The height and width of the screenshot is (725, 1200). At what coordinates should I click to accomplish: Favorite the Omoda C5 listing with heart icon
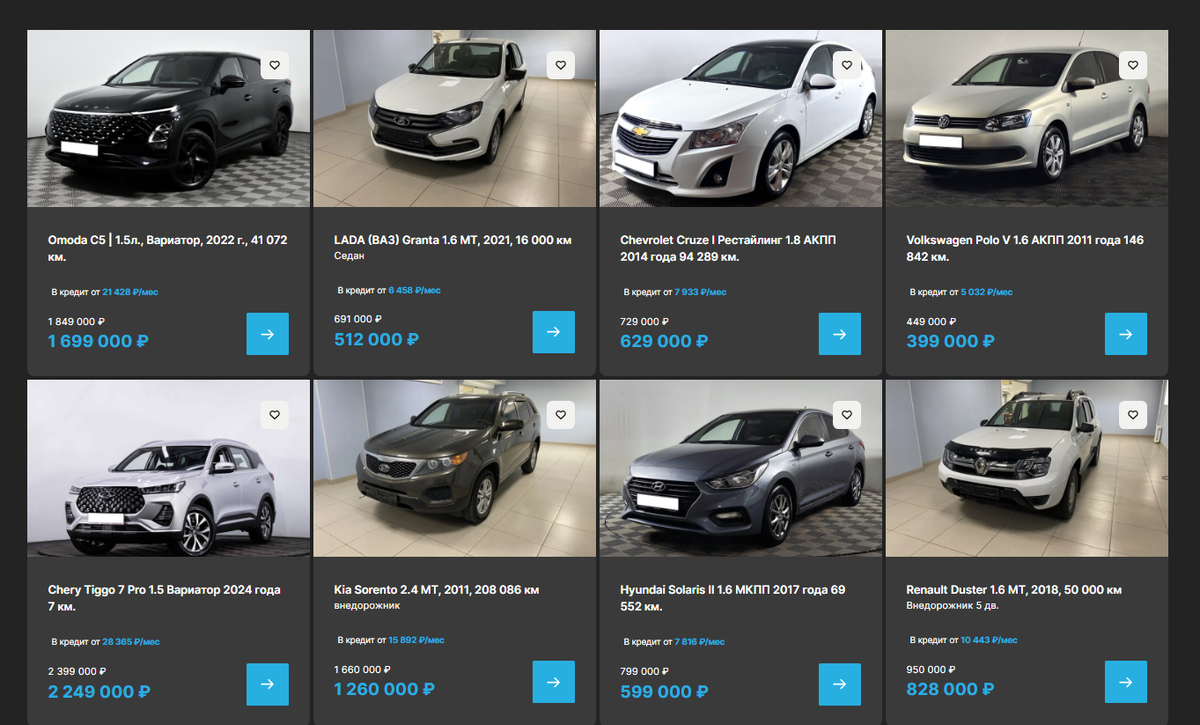pos(275,65)
